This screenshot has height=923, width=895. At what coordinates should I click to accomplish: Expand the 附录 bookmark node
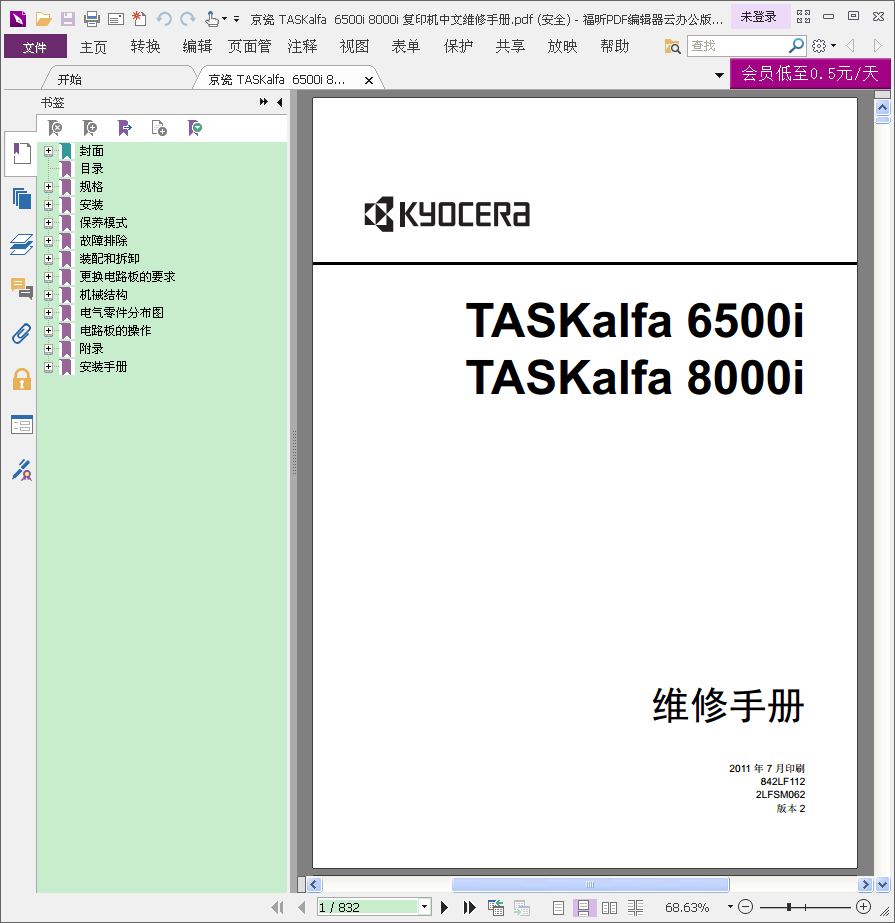[48, 348]
